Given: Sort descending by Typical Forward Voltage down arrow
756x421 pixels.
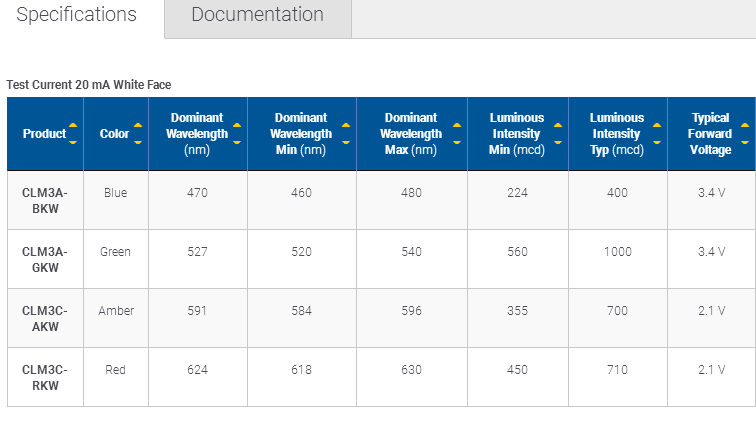Looking at the screenshot, I should click(745, 142).
